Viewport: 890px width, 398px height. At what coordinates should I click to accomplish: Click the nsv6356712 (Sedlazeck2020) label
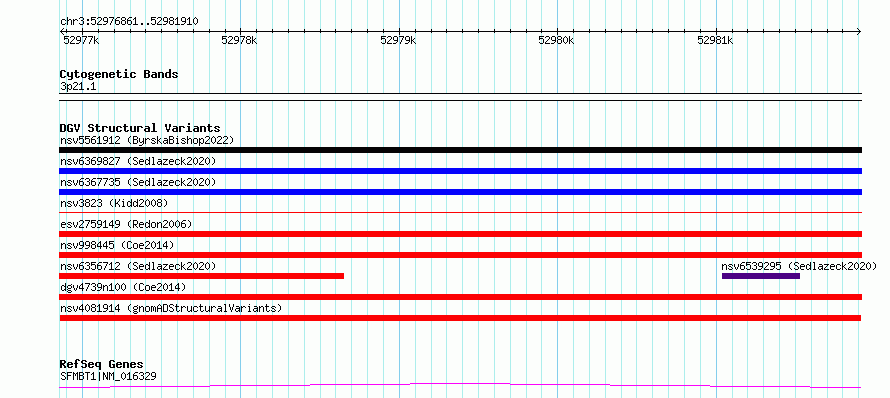click(138, 266)
